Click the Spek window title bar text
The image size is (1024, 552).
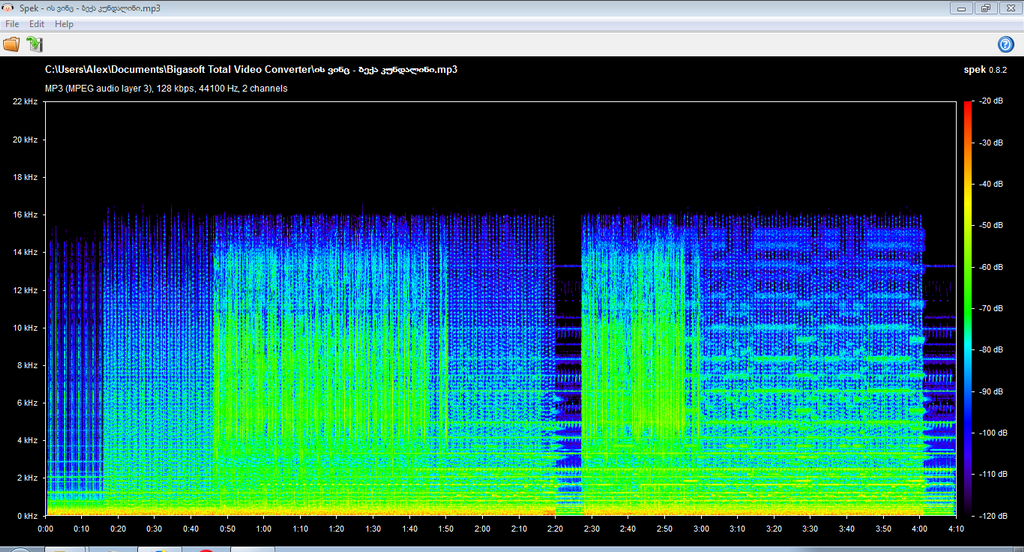89,8
